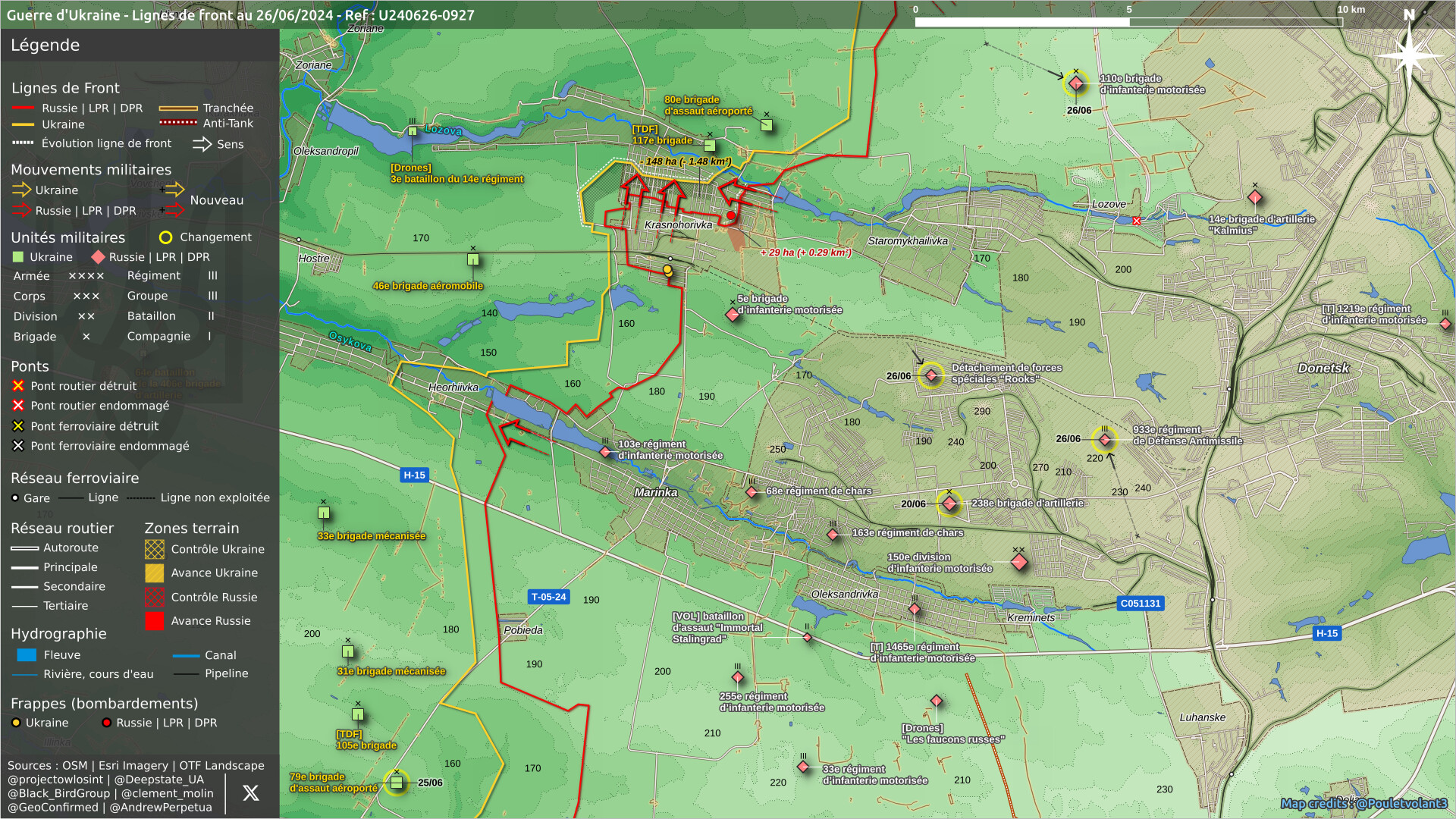1456x819 pixels.
Task: Click the 14e brigade d'artillerie Kalmius marker
Action: pos(1255,198)
